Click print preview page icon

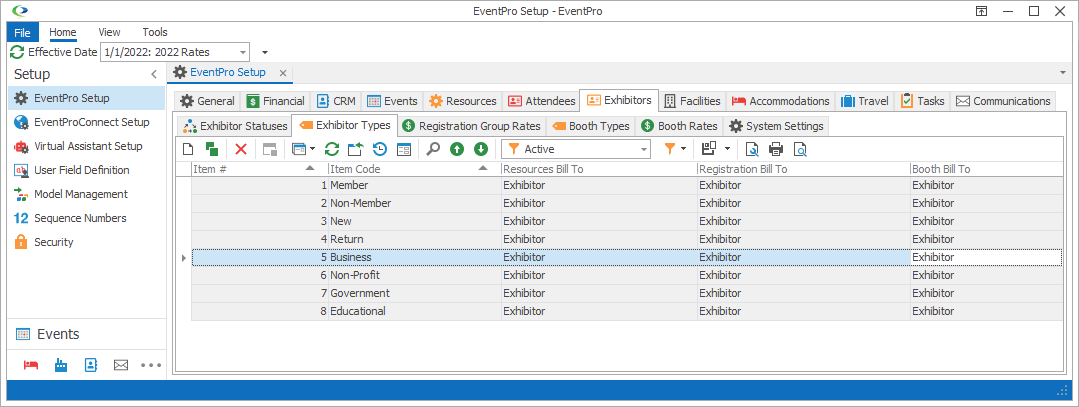pyautogui.click(x=752, y=149)
